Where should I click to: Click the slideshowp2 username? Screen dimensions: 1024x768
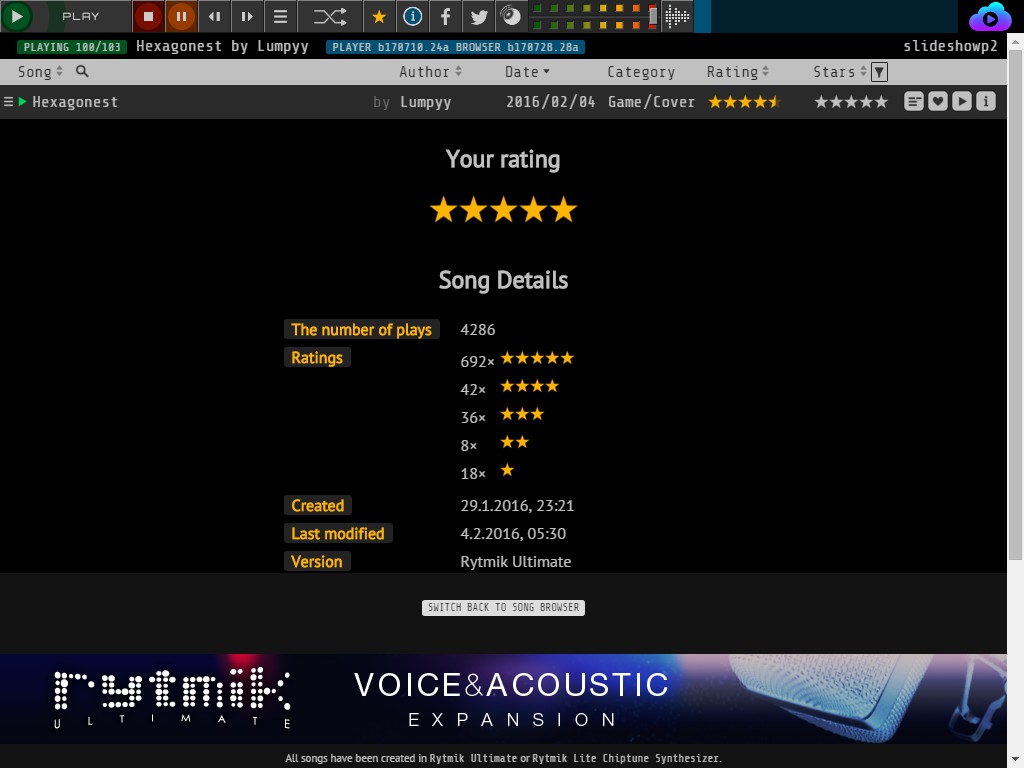(x=950, y=46)
